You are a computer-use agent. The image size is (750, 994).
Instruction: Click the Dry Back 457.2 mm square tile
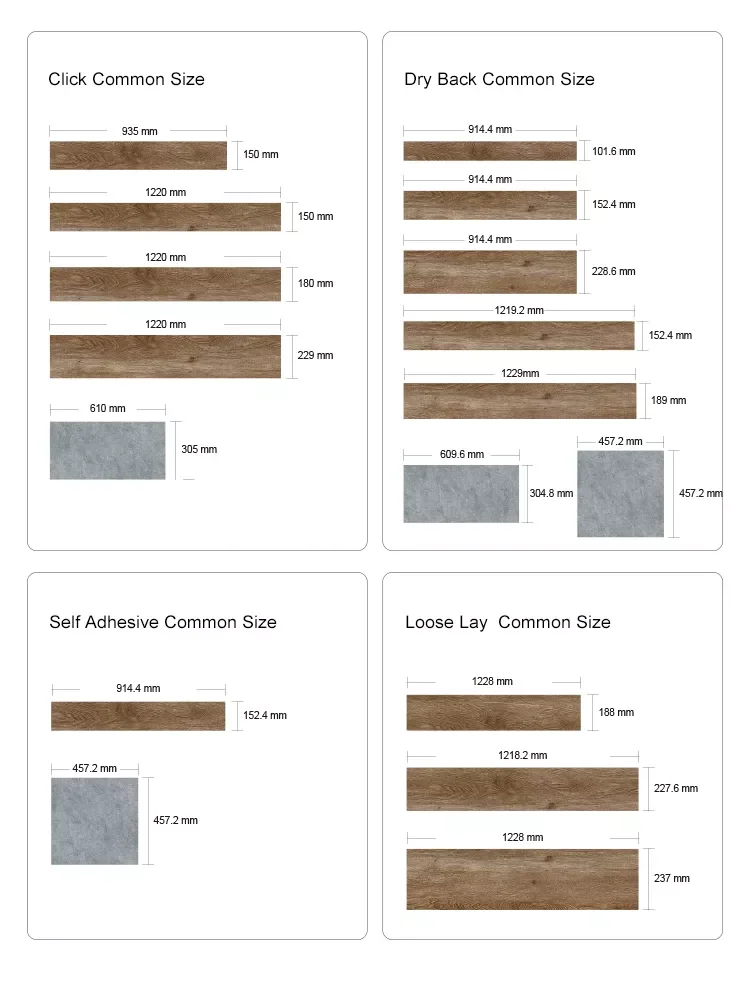click(621, 494)
